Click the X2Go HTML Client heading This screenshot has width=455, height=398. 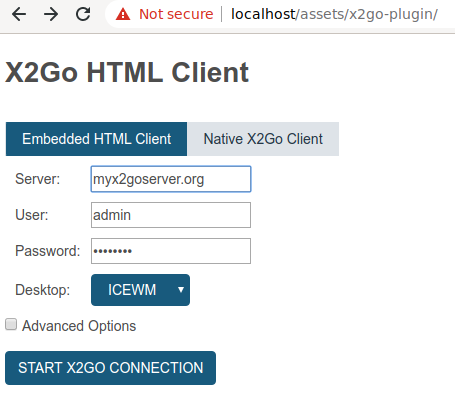pyautogui.click(x=127, y=72)
